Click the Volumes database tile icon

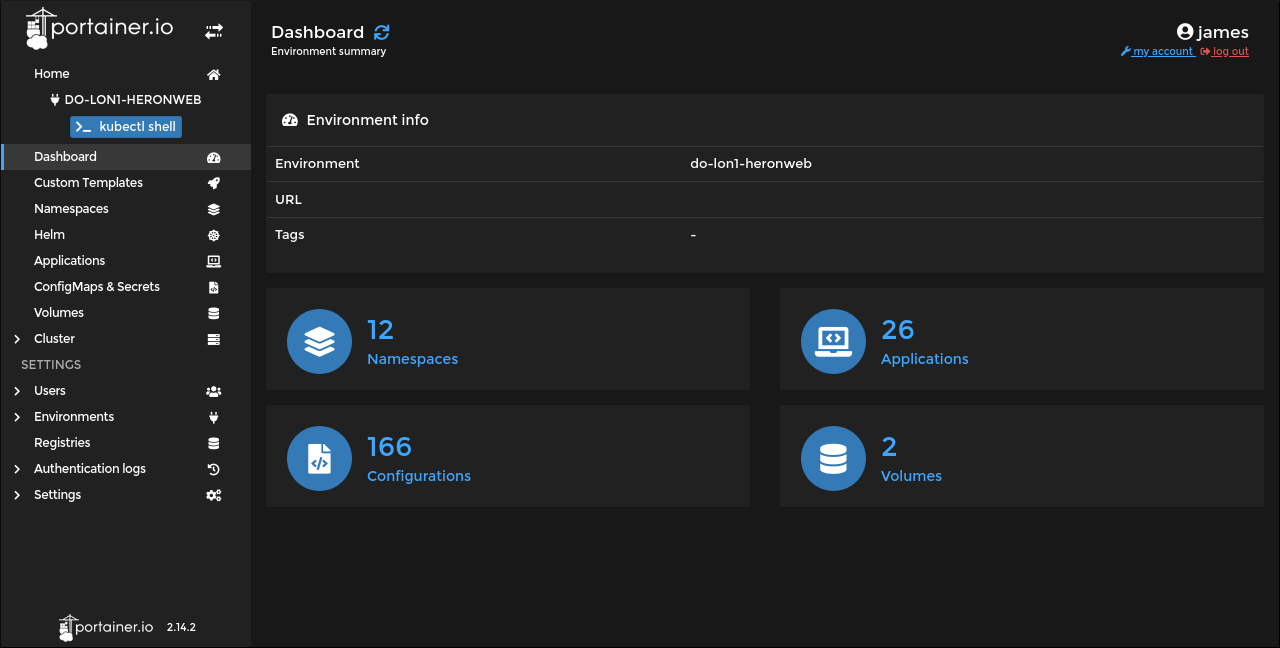point(833,458)
